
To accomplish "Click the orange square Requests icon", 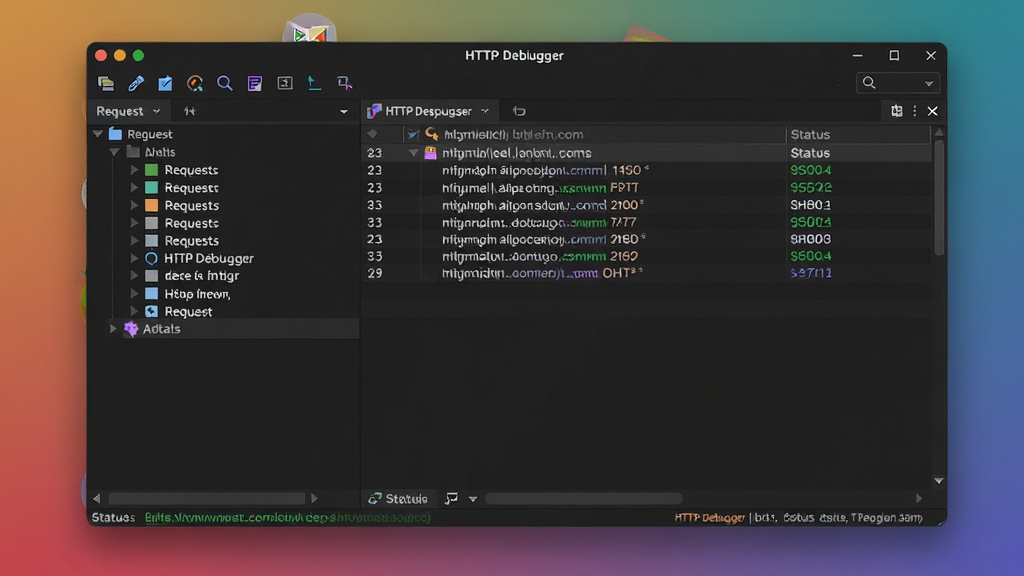I will 151,205.
